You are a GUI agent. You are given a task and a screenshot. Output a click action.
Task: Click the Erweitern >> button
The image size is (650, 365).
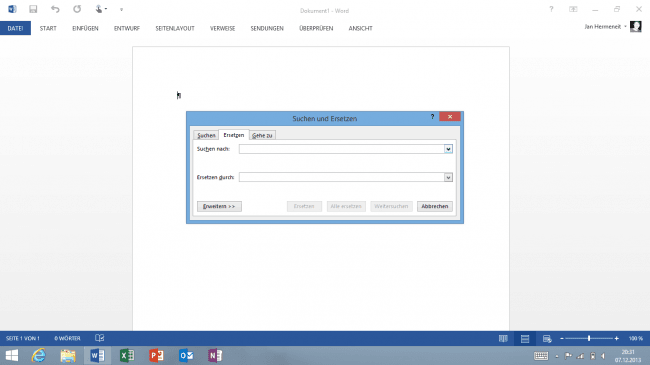(x=219, y=206)
